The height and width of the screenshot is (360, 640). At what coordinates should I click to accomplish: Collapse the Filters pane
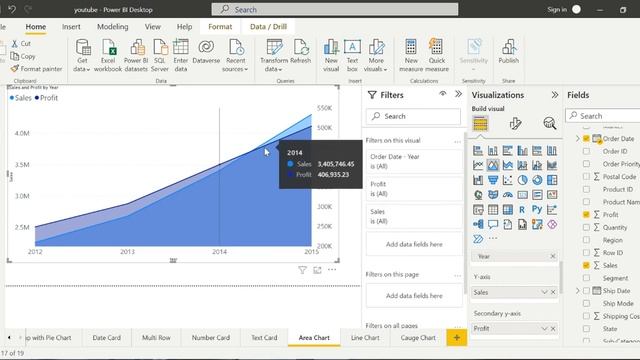(458, 94)
